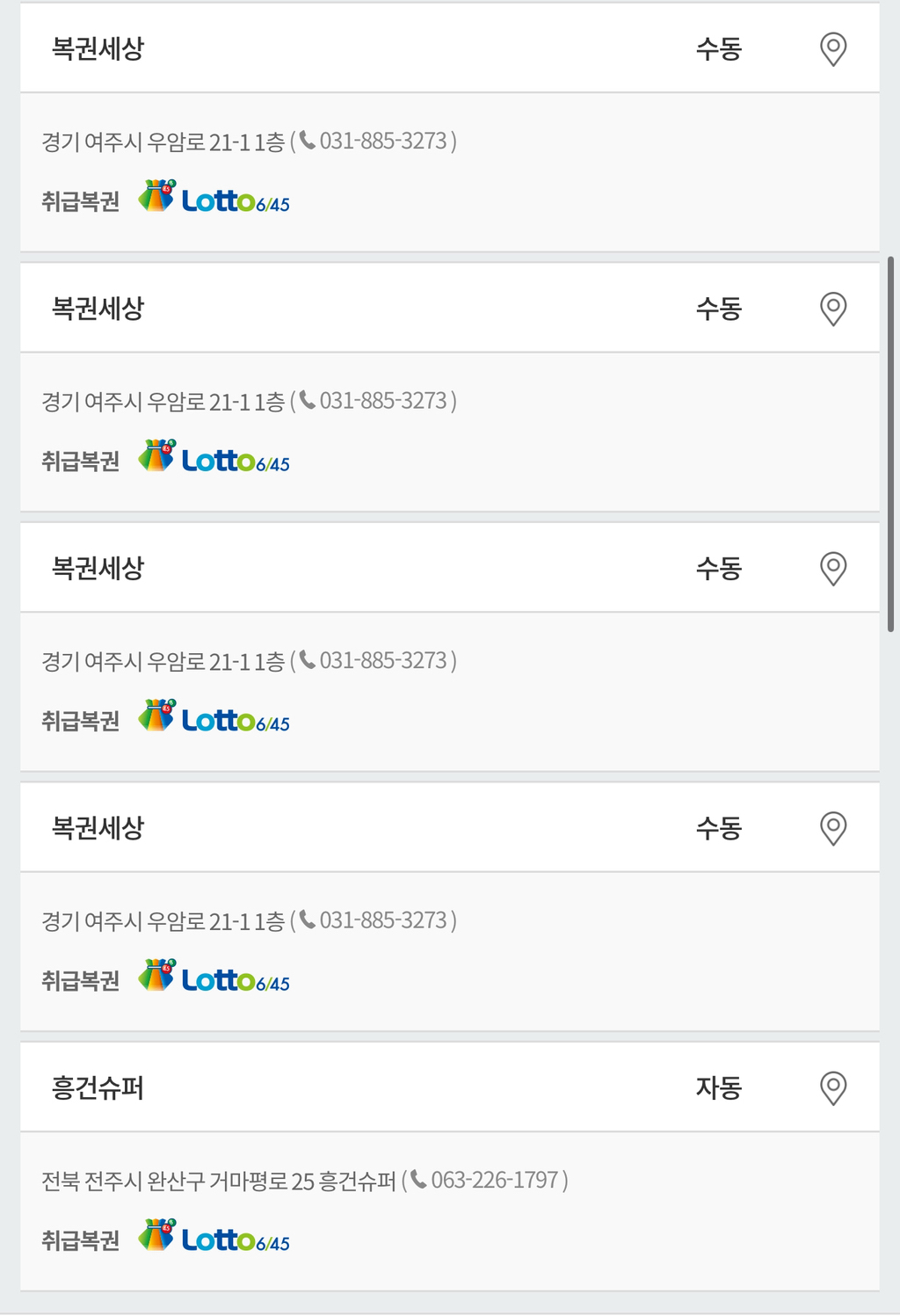Click the 자동 label for 흥건슈퍼
900x1316 pixels.
pos(719,1088)
